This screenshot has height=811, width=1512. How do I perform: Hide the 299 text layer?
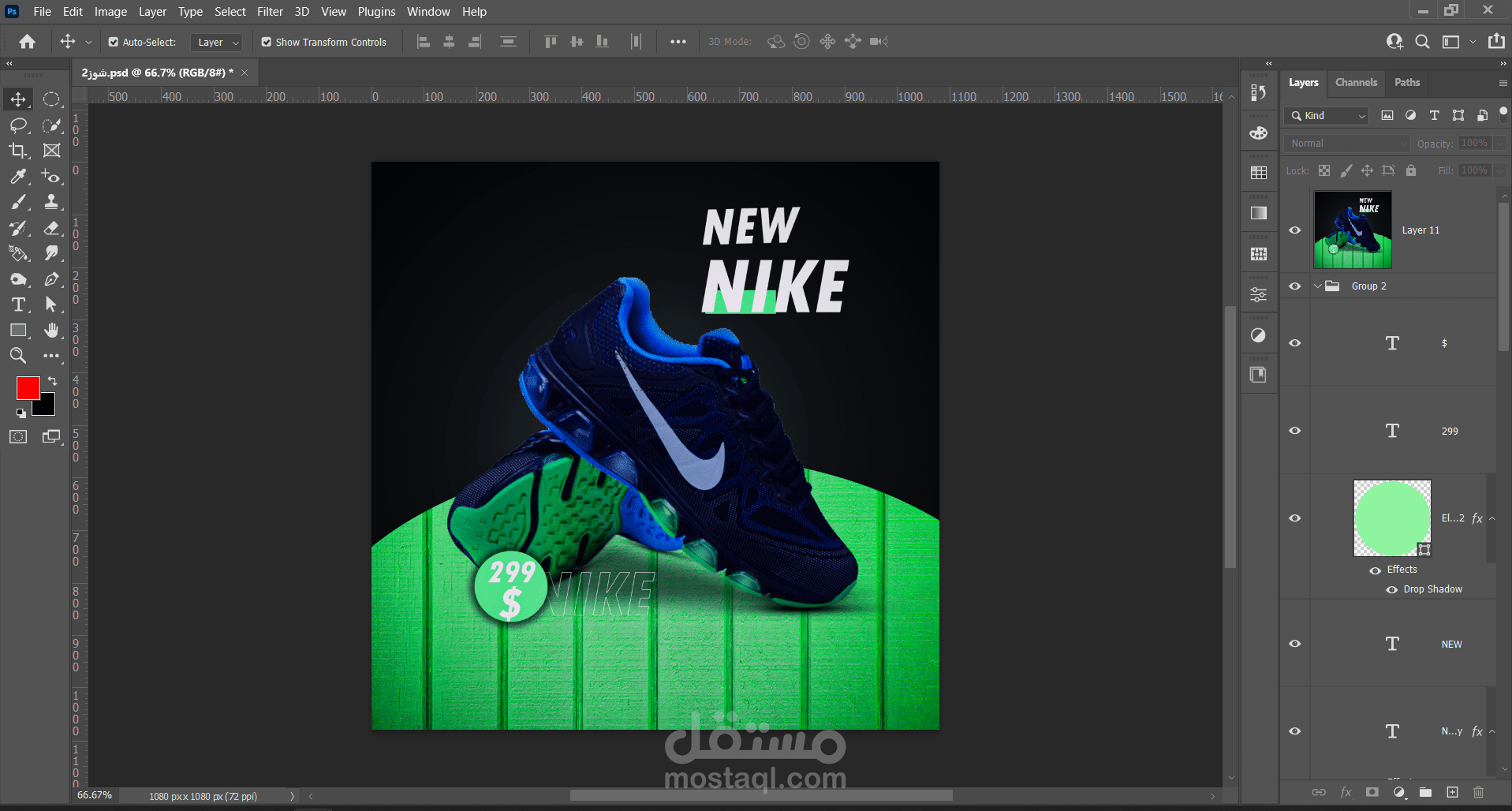coord(1295,431)
